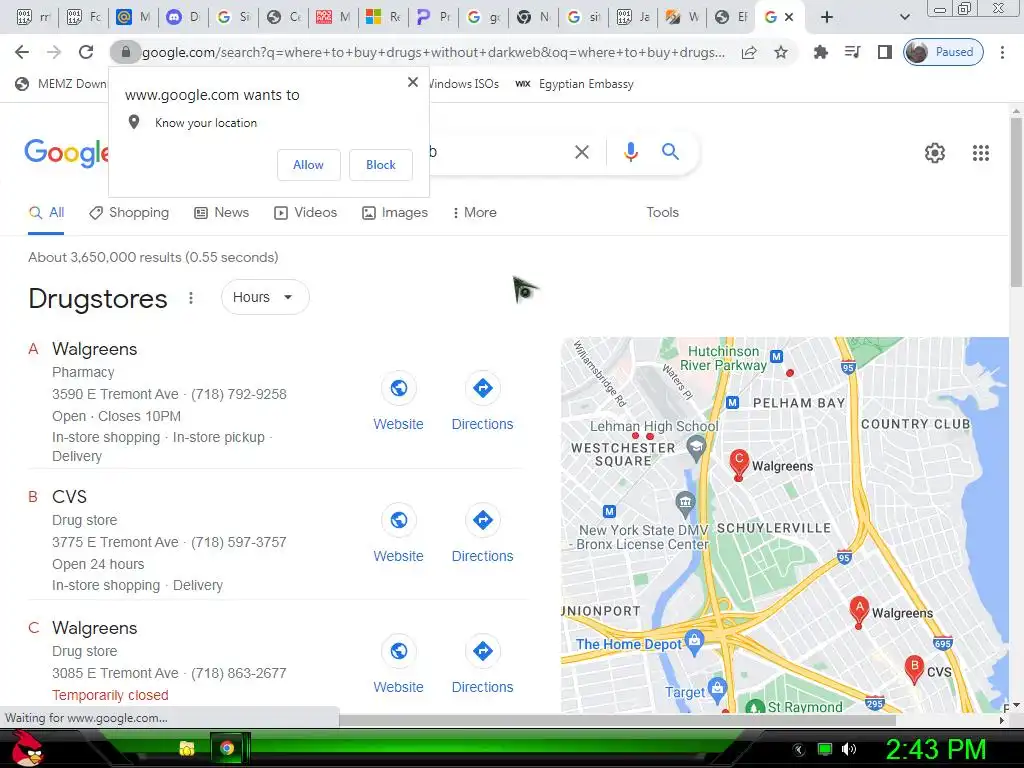Open Website for Walgreens on 3590 E Tremont
Viewport: 1024px width, 768px height.
398,402
